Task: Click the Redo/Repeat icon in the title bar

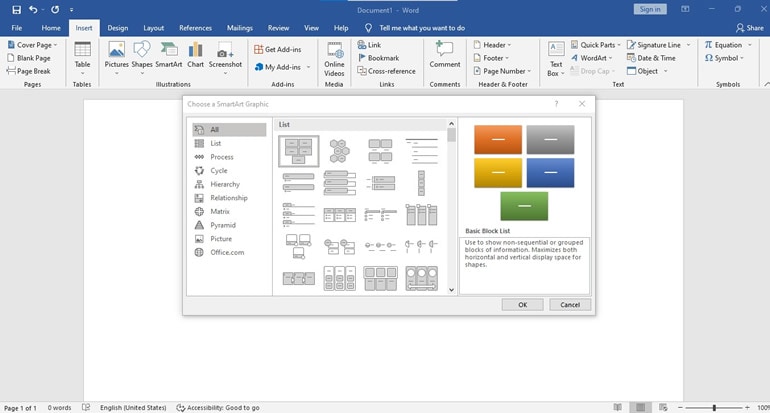Action: [x=55, y=9]
